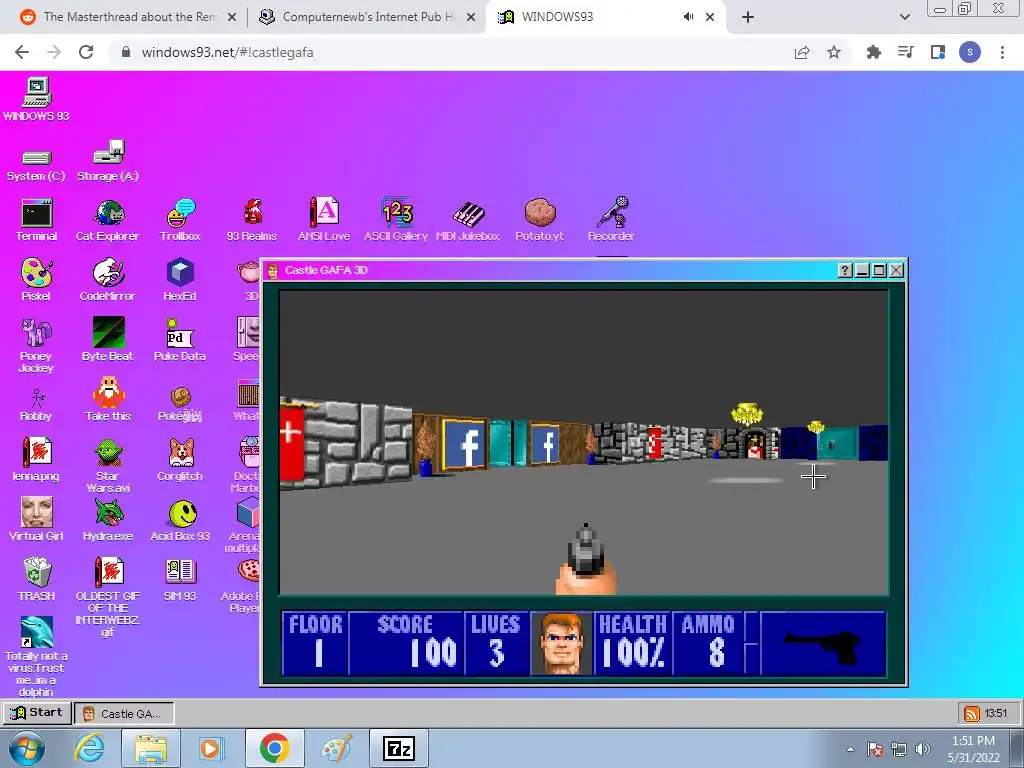
Task: Open the system volume speaker icon
Action: point(923,749)
